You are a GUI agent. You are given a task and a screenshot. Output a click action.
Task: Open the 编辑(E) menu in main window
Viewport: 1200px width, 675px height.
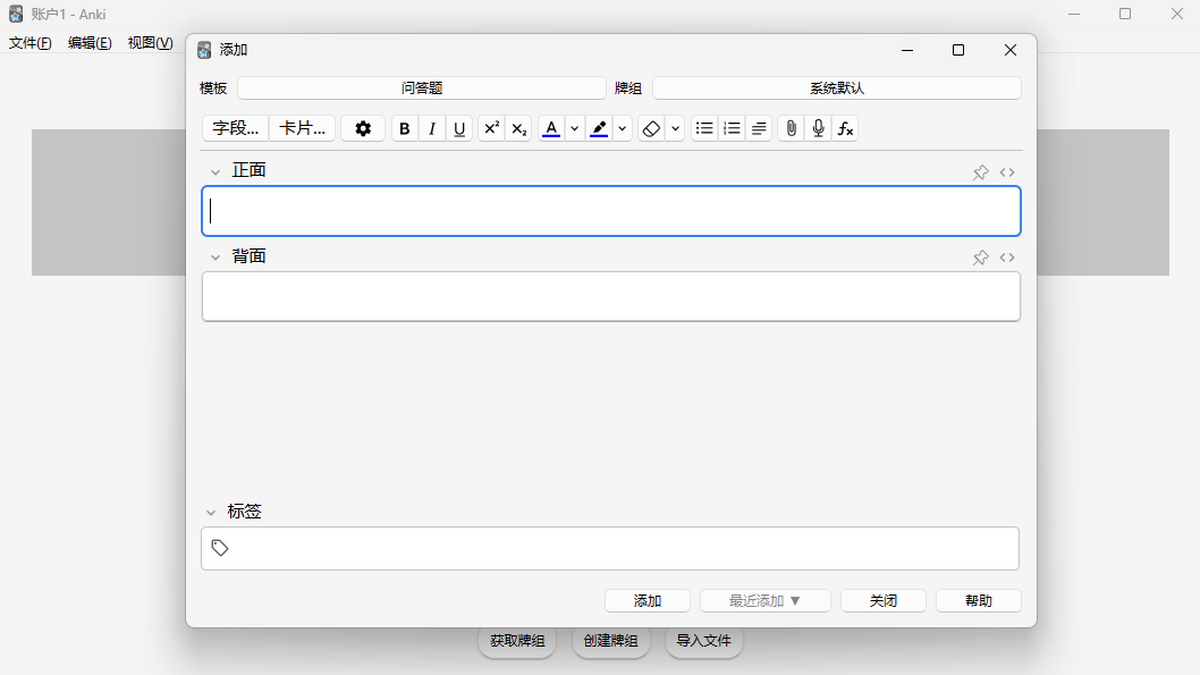point(90,43)
